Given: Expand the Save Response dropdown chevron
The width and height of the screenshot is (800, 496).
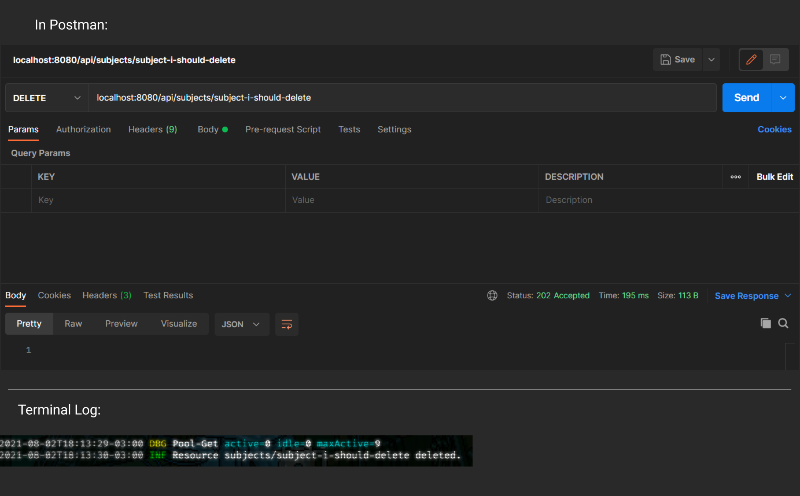Looking at the screenshot, I should (788, 296).
